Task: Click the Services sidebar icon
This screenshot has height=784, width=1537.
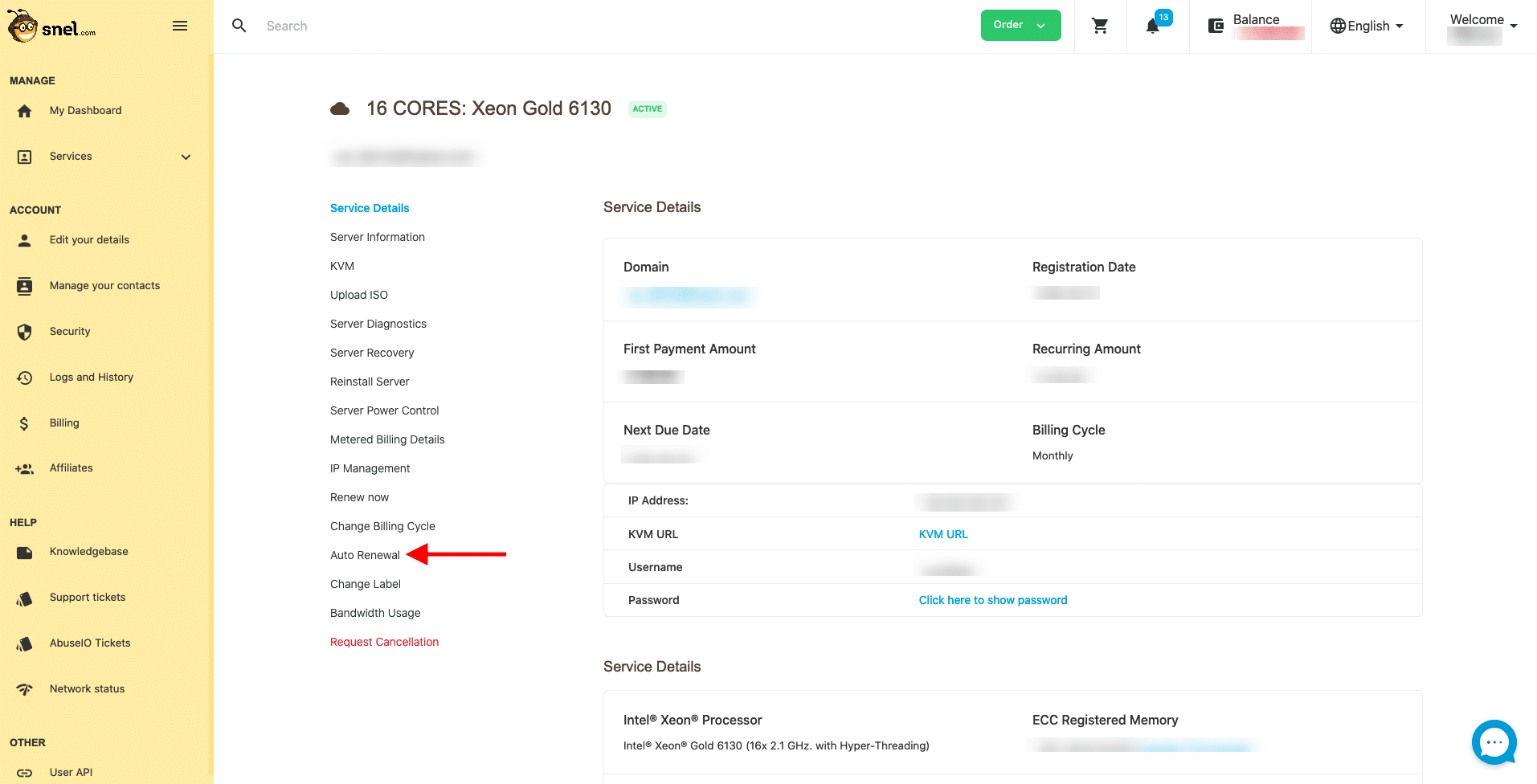Action: point(25,157)
